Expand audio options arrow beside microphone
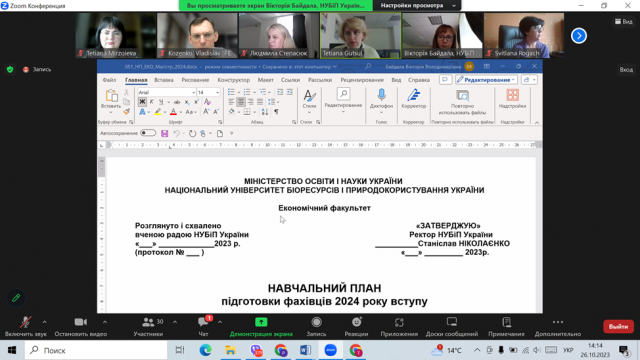 tap(44, 322)
